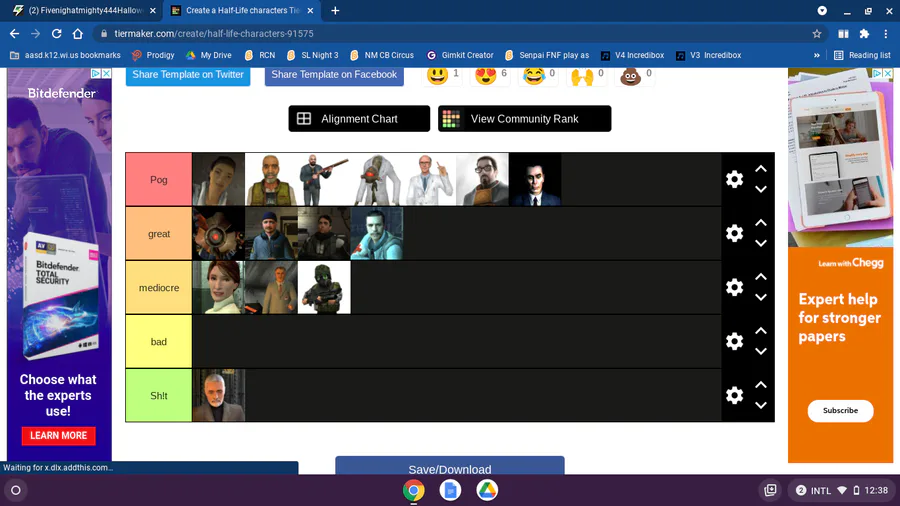The height and width of the screenshot is (506, 900).
Task: Select Dr. Kleiner image in Pog tier
Action: tap(429, 179)
